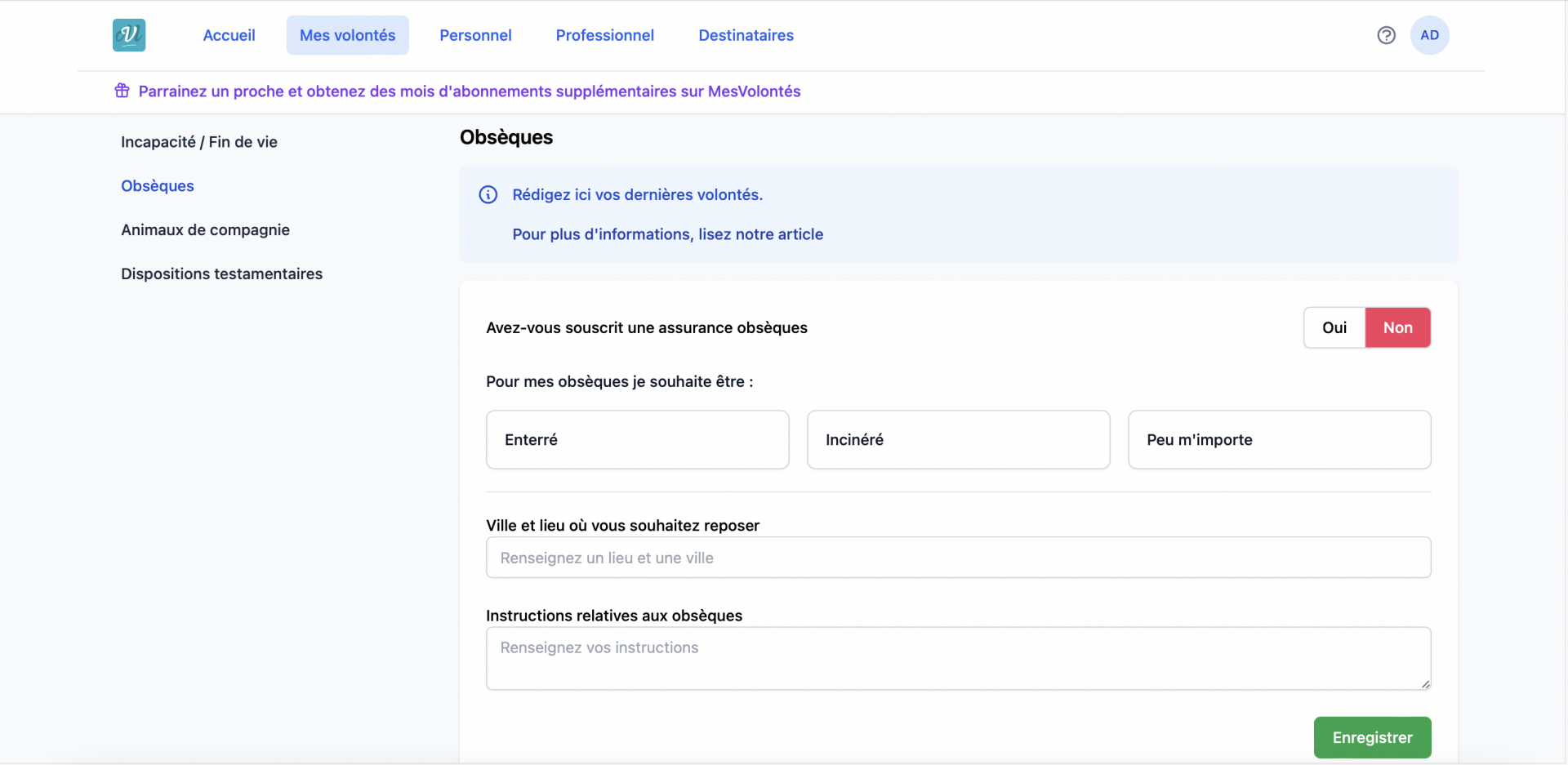Open Animaux de compagnie section
The image size is (1568, 765).
coord(205,230)
